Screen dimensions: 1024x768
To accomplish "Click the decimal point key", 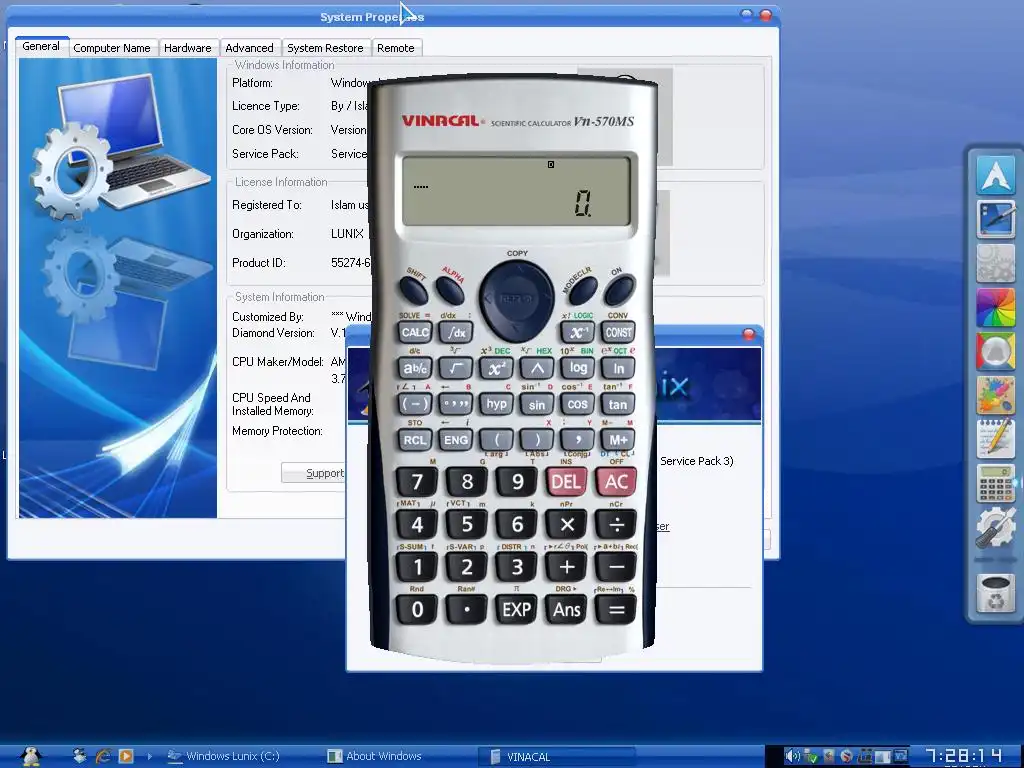I will click(466, 609).
